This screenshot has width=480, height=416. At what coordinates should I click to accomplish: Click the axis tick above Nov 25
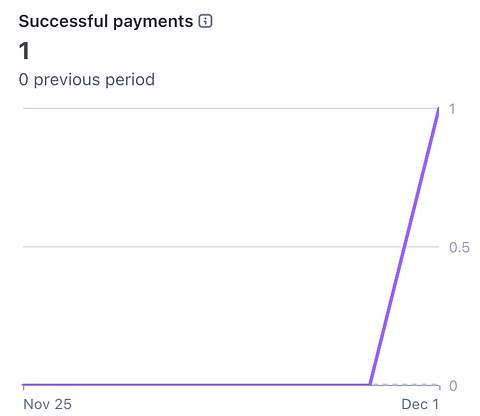click(23, 387)
